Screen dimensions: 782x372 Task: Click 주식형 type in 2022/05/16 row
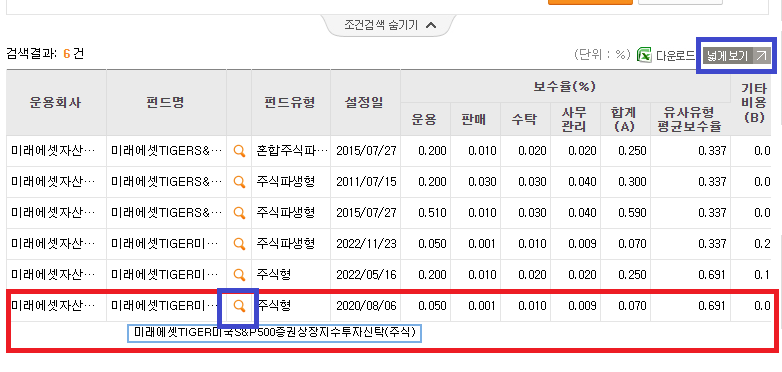point(273,274)
